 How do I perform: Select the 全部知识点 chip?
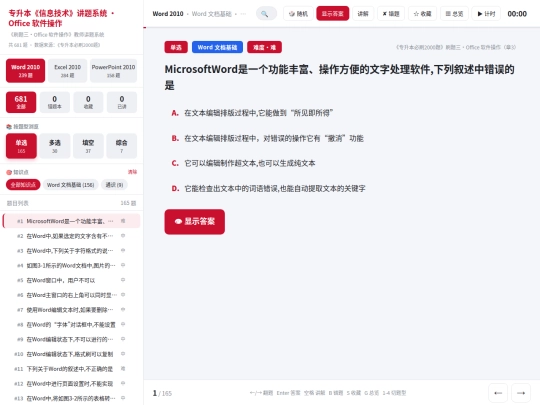23,185
